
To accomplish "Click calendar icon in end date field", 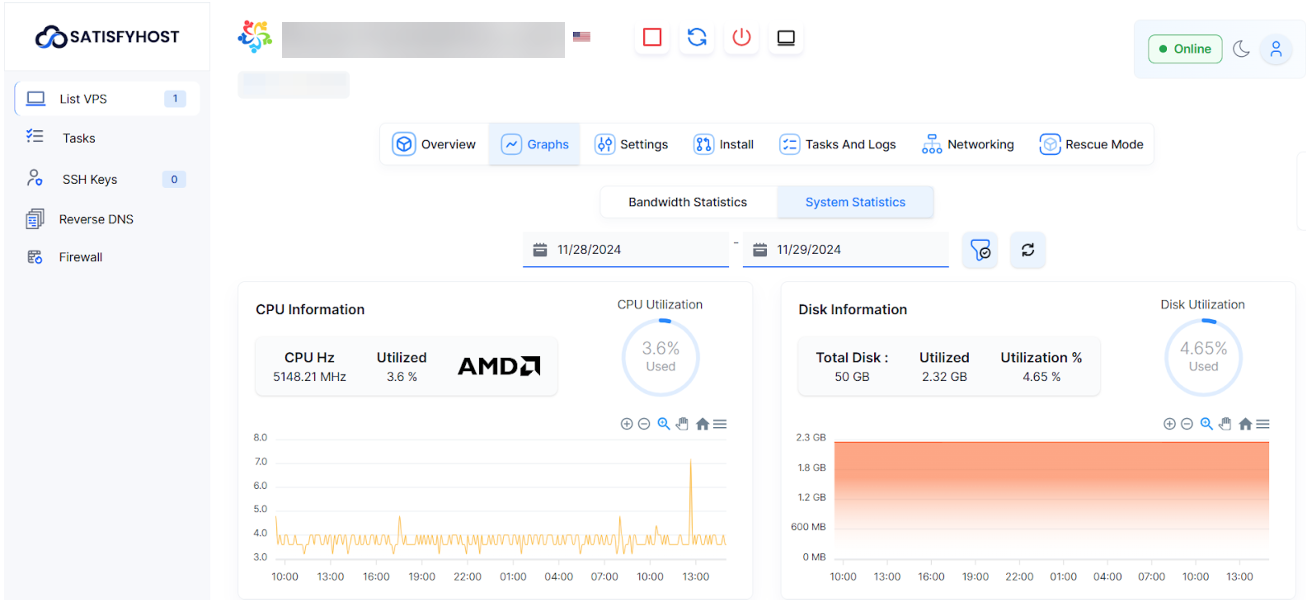I will (x=760, y=249).
